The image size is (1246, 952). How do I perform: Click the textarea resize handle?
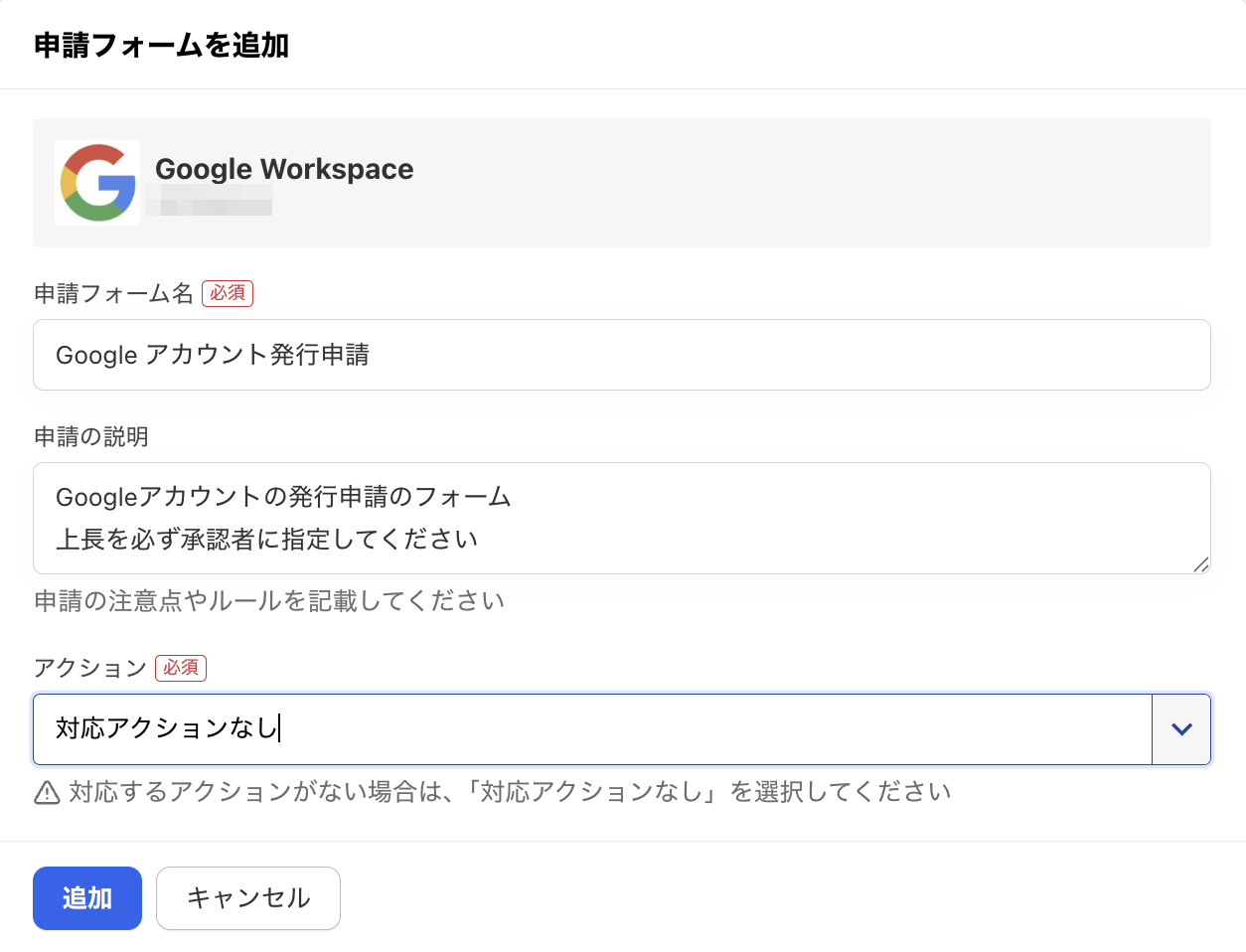[1201, 564]
